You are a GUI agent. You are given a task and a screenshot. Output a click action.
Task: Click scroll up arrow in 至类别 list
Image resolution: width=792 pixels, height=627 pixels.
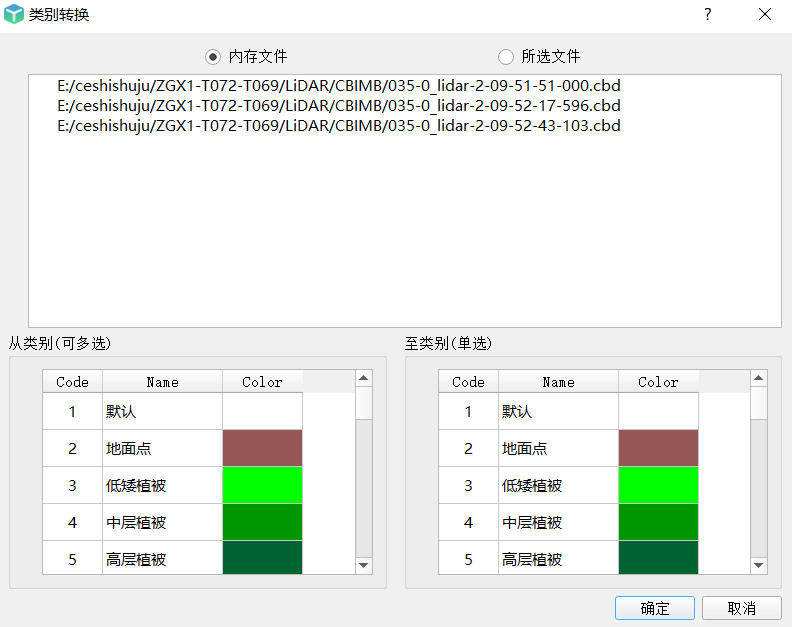point(759,378)
